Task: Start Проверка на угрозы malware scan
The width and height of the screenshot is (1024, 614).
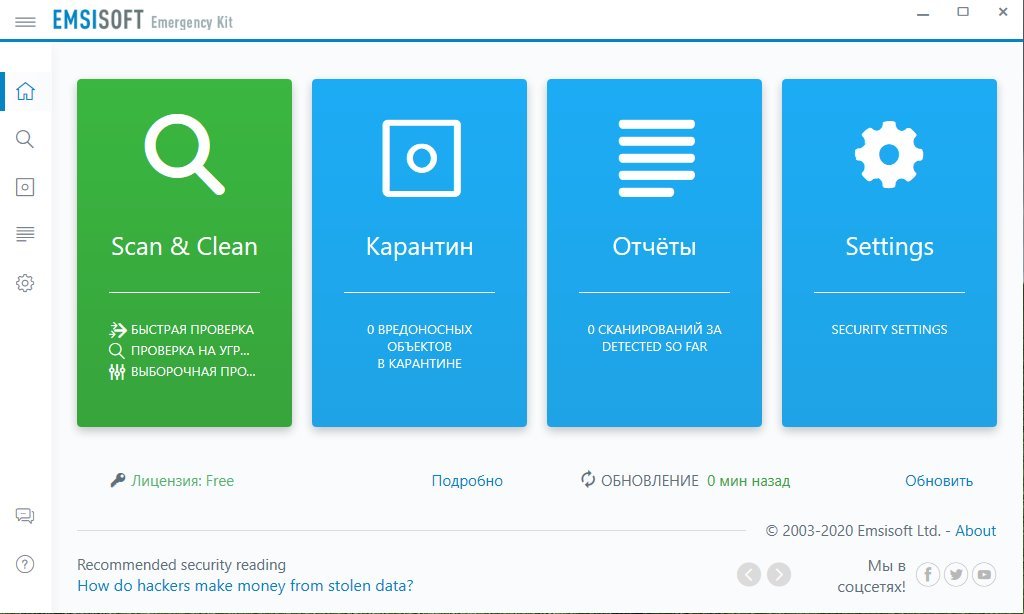Action: (190, 351)
